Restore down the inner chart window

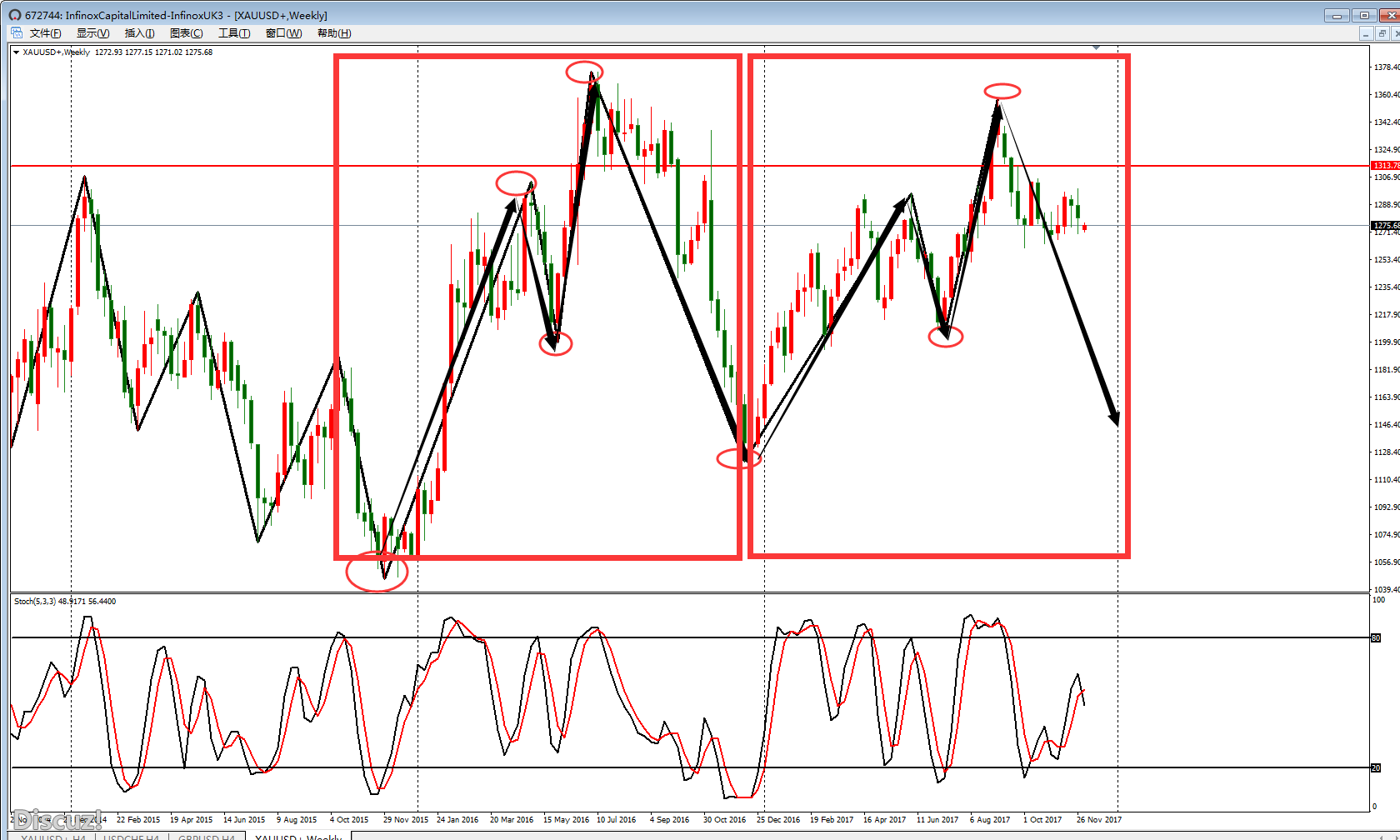tap(1382, 33)
